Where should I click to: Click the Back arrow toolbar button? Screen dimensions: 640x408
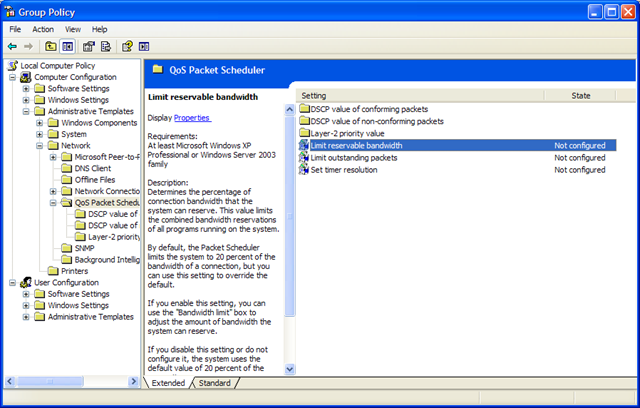pyautogui.click(x=13, y=47)
